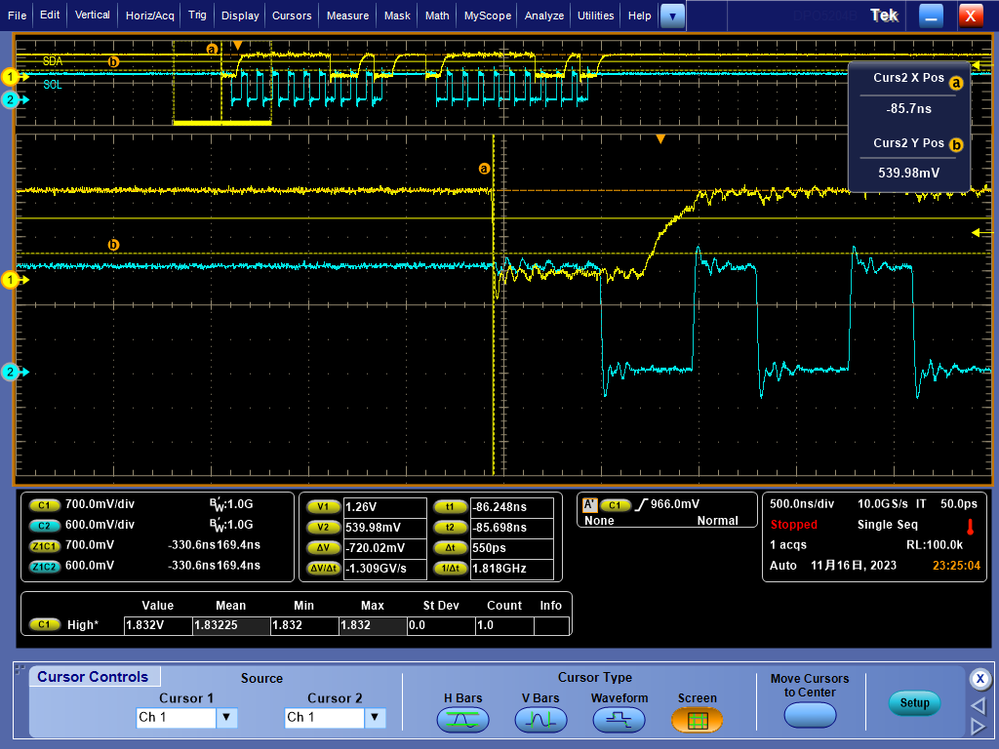Click the Stopped acquisition status

tap(793, 525)
